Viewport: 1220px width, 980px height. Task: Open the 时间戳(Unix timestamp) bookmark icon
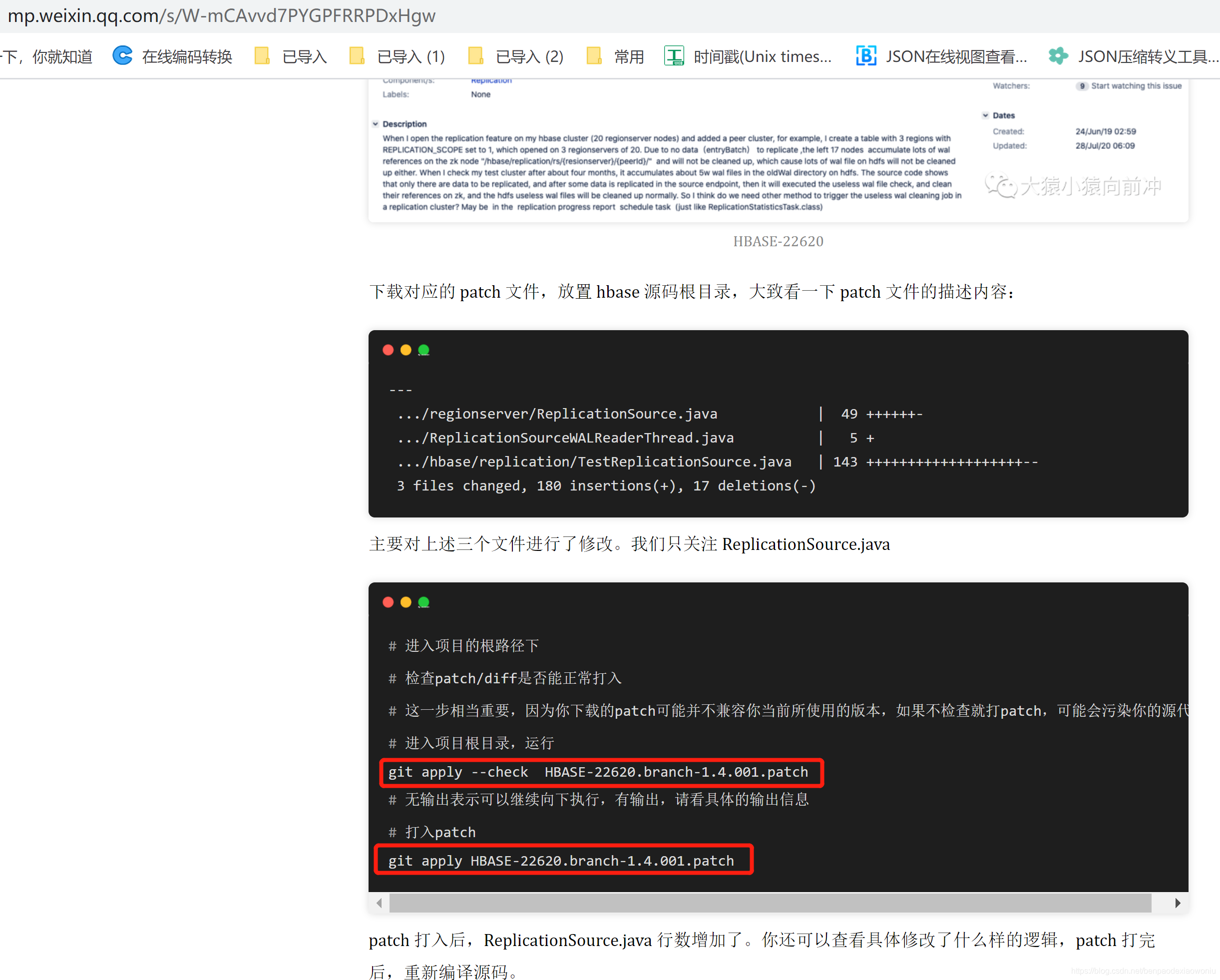[x=674, y=56]
